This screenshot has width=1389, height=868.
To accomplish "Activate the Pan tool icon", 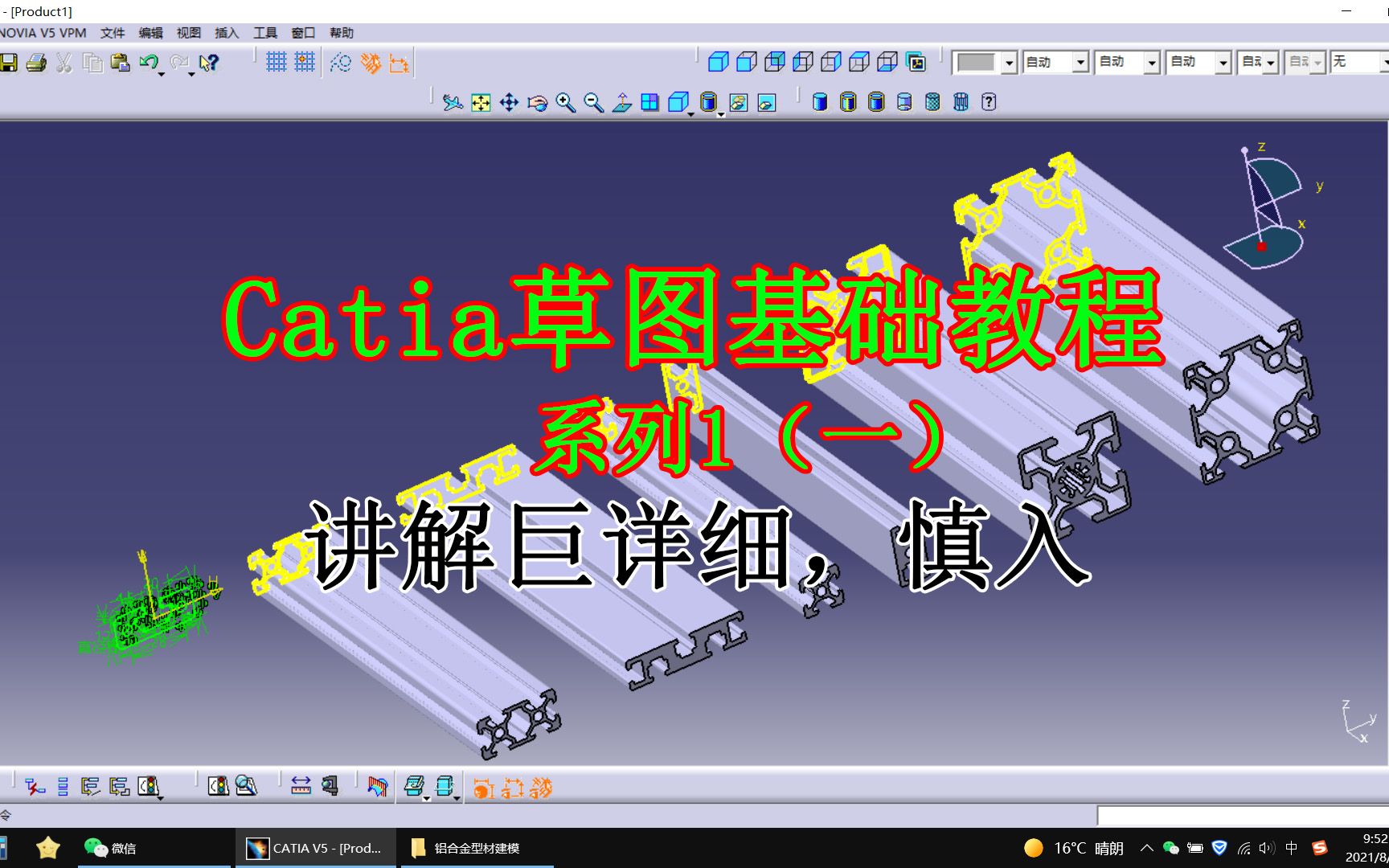I will point(509,102).
